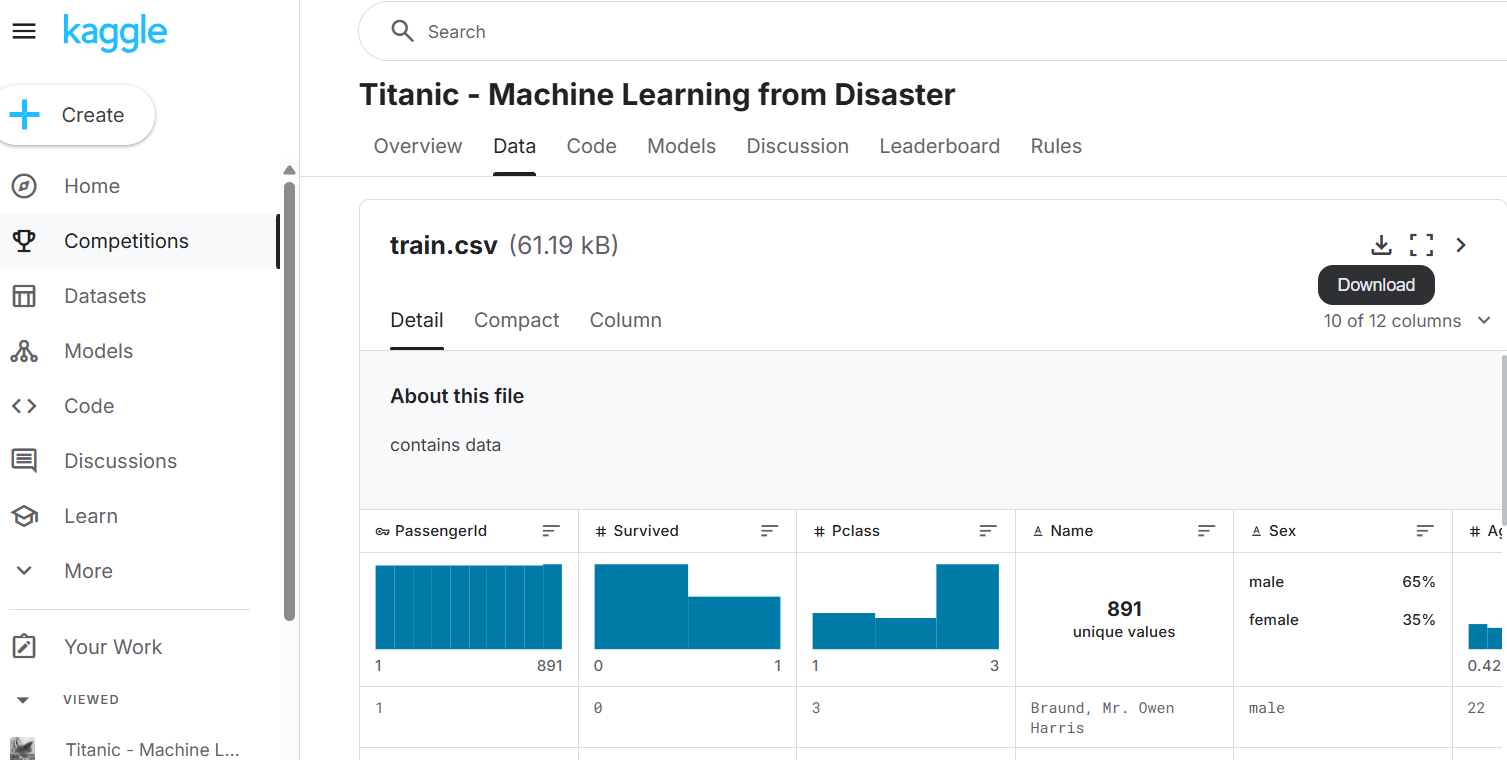Click the Create button

coord(77,115)
